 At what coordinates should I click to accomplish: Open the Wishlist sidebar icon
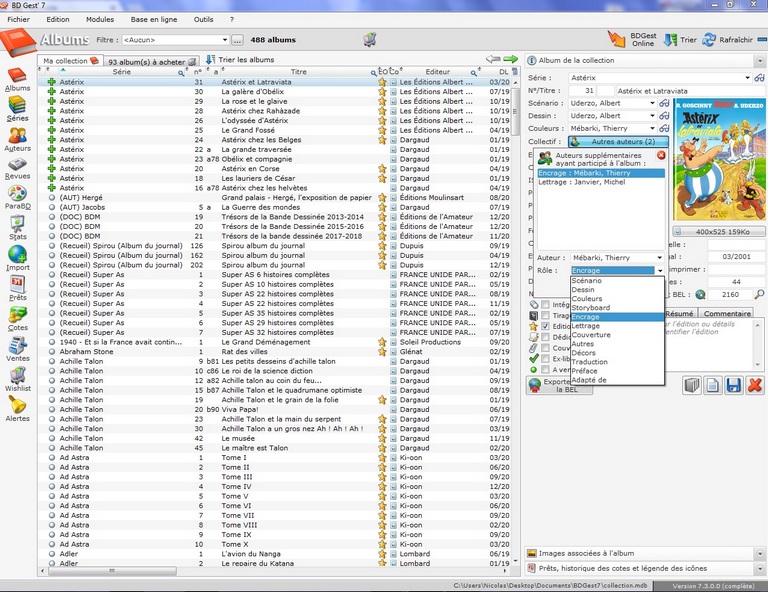tap(17, 376)
